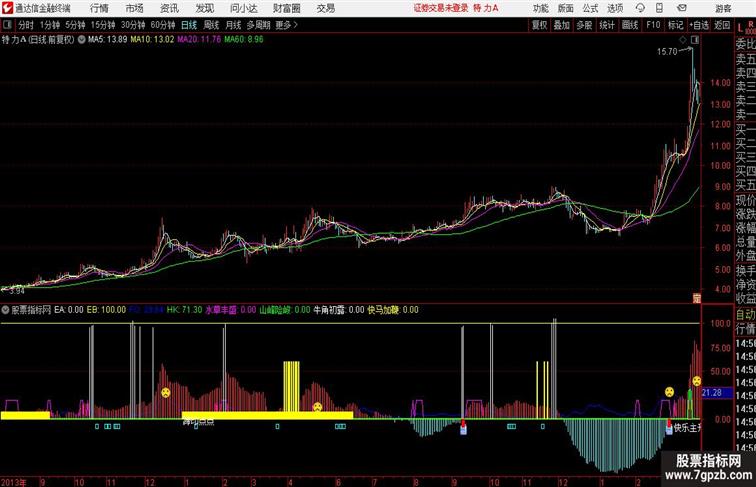
Task: Add stock via +自选 button
Action: click(699, 25)
